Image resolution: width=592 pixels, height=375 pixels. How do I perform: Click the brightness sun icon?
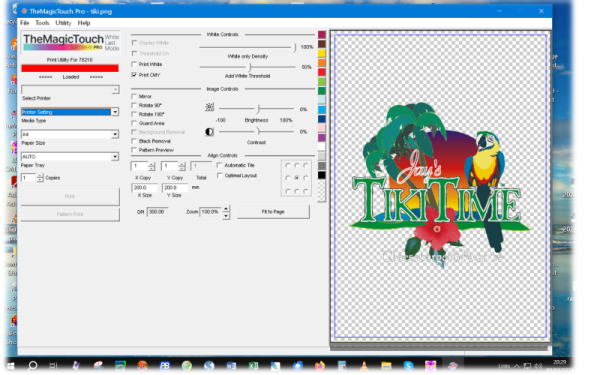point(209,107)
